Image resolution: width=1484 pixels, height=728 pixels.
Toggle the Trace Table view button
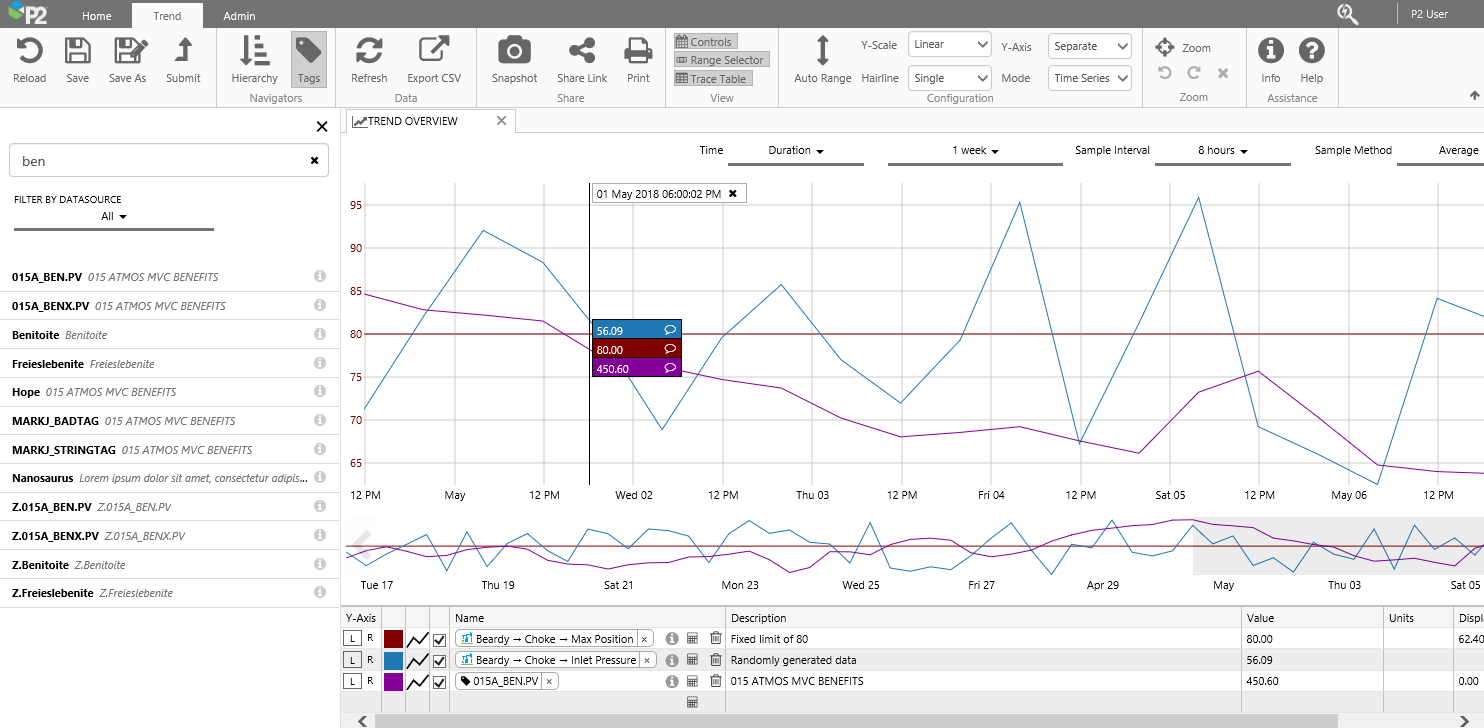pyautogui.click(x=711, y=78)
